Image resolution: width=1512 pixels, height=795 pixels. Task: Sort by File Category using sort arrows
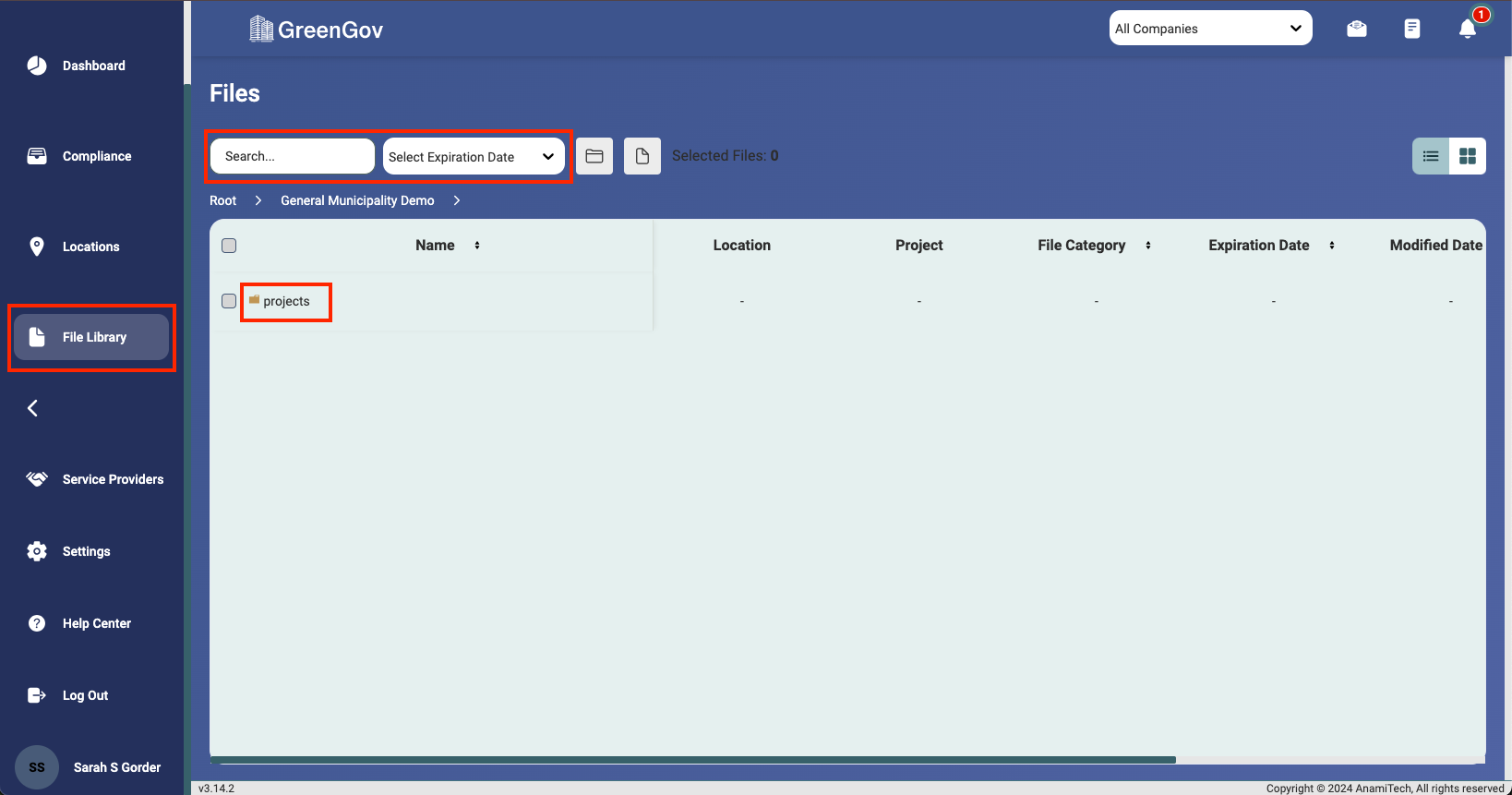coord(1148,246)
